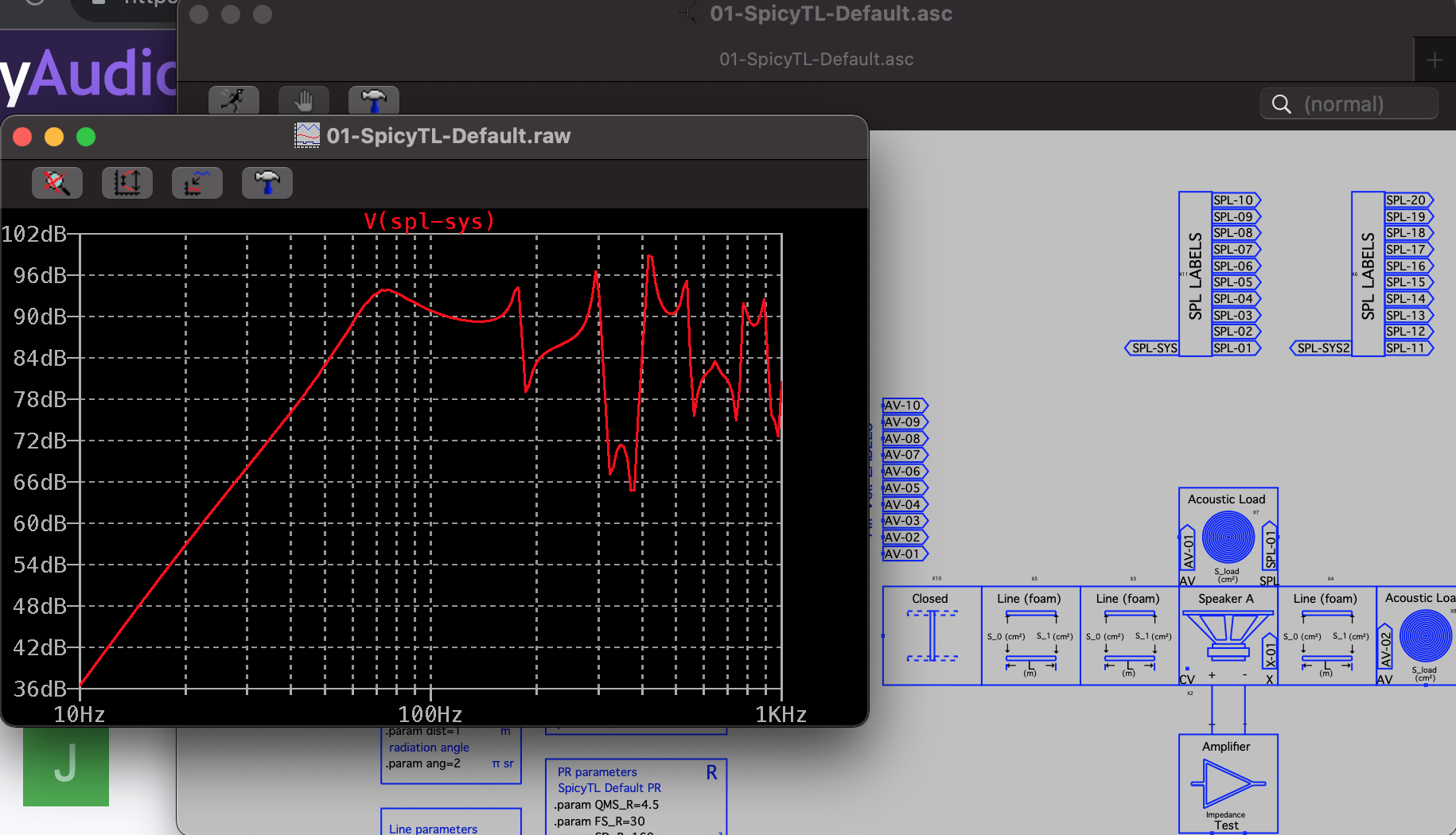
Task: Click the SPL-10 net label
Action: click(1236, 200)
